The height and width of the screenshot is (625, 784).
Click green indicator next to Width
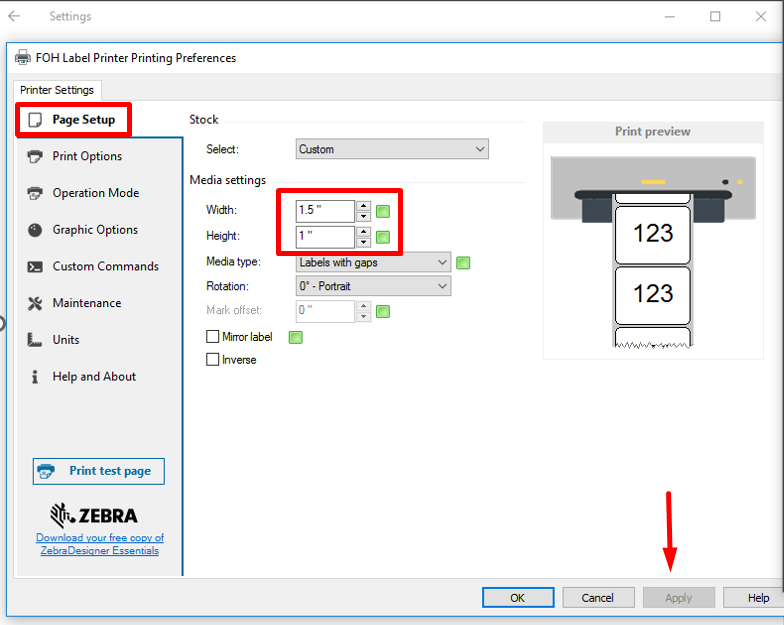[x=383, y=211]
